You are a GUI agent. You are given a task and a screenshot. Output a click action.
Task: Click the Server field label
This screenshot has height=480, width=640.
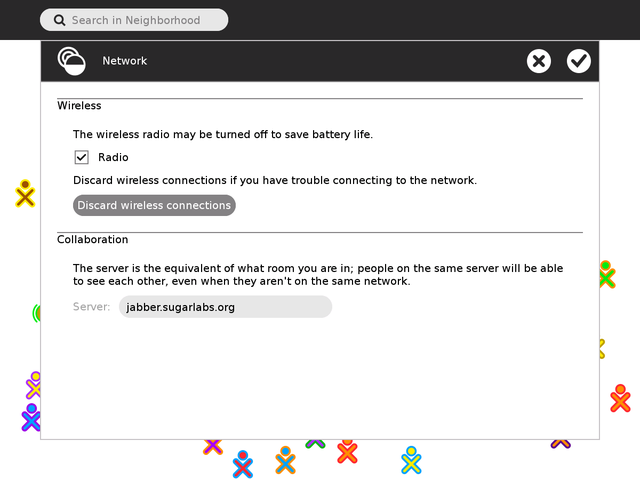pos(91,307)
